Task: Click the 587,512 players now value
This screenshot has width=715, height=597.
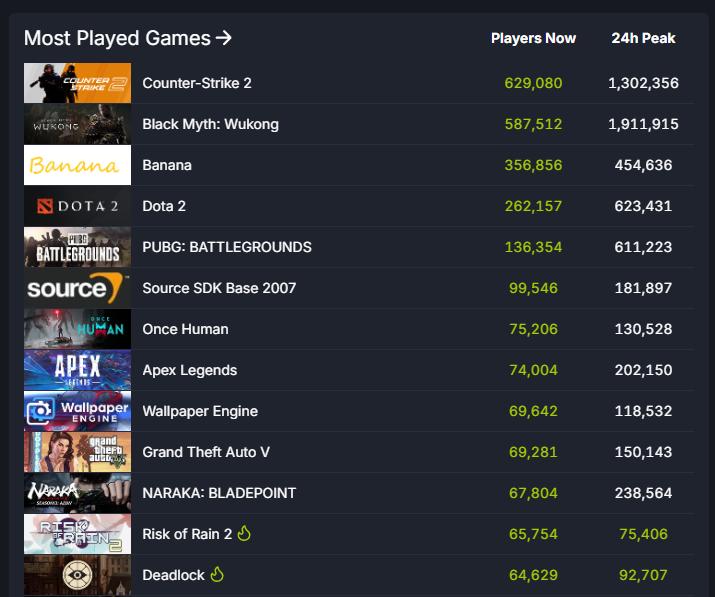Action: click(x=534, y=124)
